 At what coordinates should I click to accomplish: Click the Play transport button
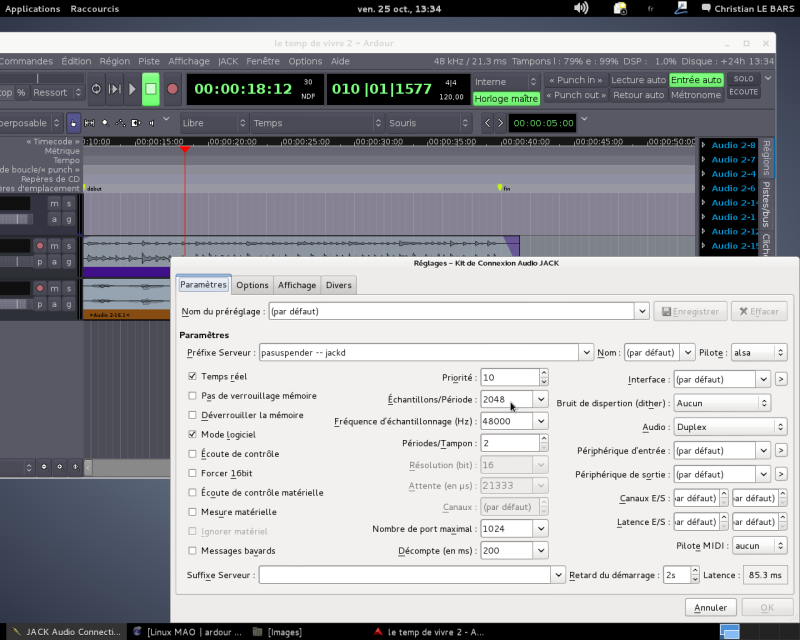tap(132, 89)
